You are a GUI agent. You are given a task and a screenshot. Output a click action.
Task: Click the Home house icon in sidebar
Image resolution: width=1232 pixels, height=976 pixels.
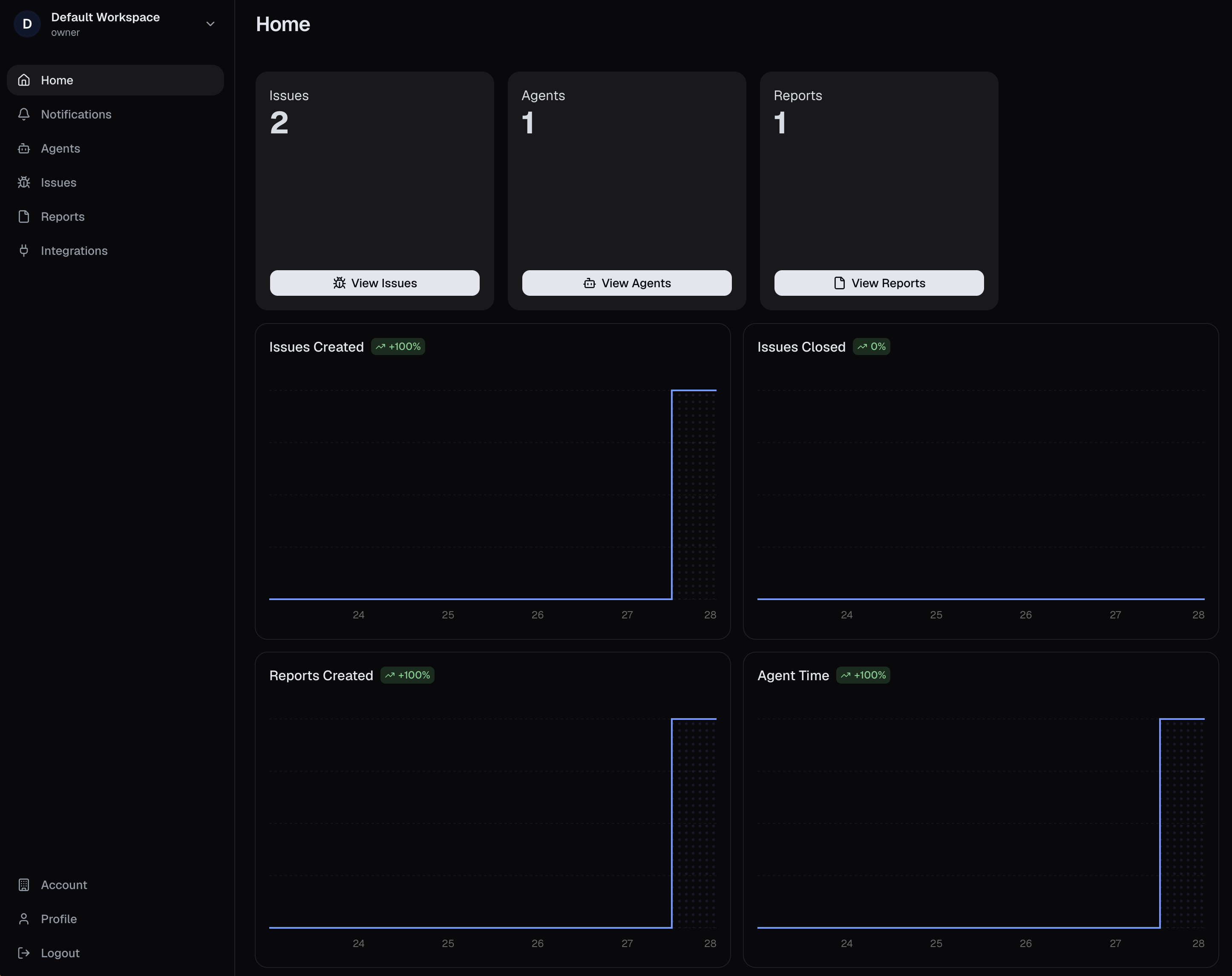coord(23,80)
